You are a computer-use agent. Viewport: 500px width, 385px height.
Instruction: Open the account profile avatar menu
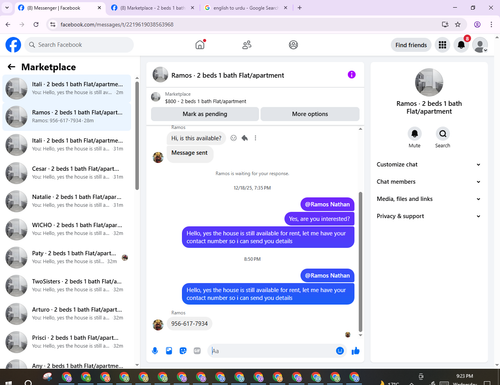point(480,45)
